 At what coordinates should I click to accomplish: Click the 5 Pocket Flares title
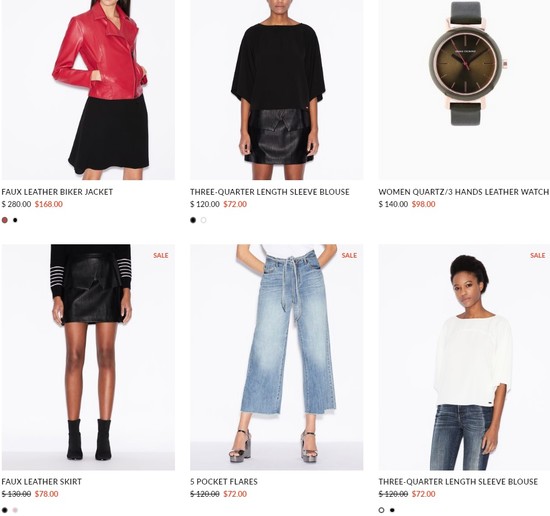coord(224,482)
